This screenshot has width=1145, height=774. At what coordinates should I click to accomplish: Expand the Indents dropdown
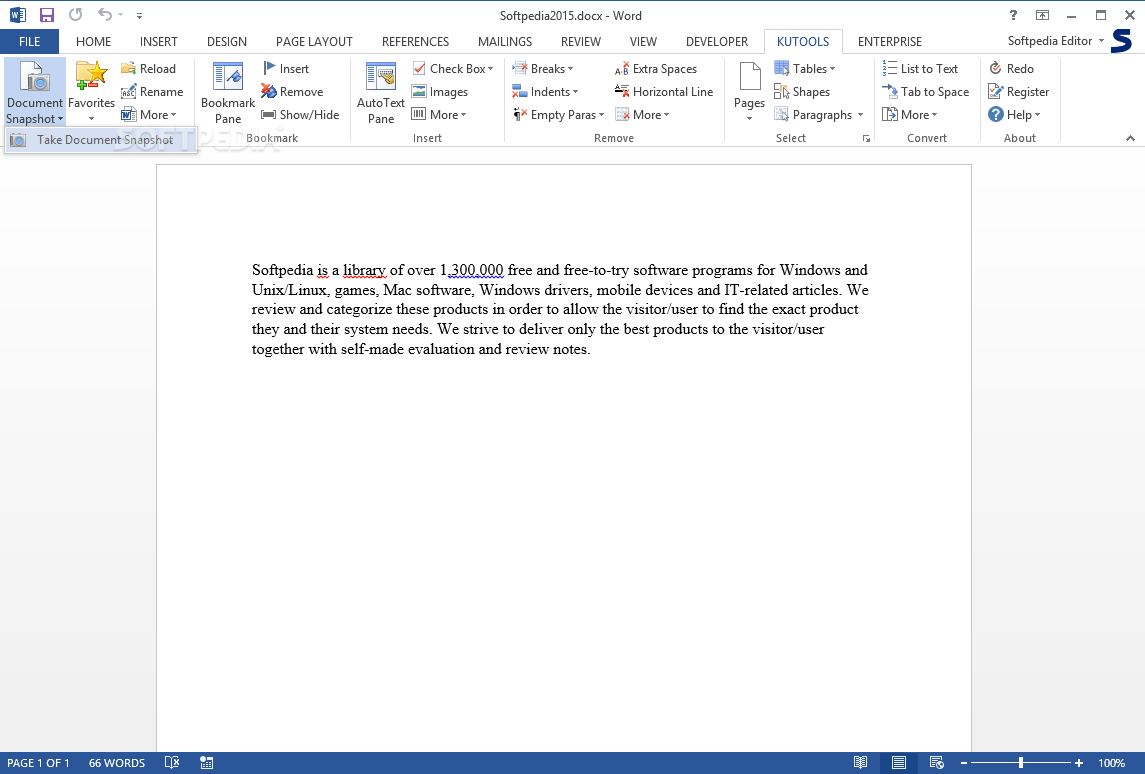tap(575, 92)
